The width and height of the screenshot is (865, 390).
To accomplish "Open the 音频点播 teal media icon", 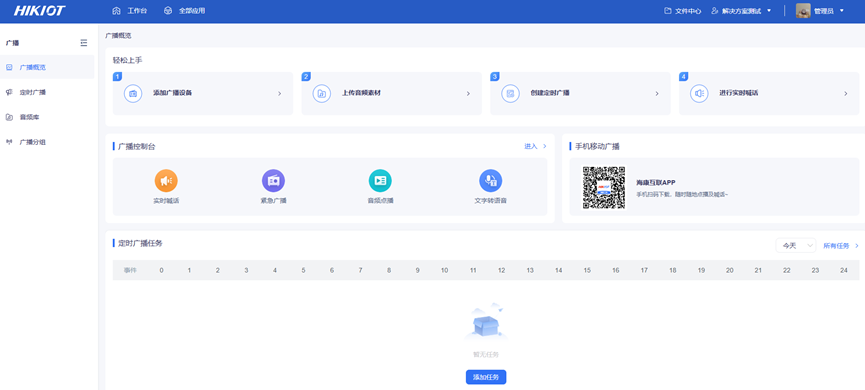I will [x=380, y=180].
